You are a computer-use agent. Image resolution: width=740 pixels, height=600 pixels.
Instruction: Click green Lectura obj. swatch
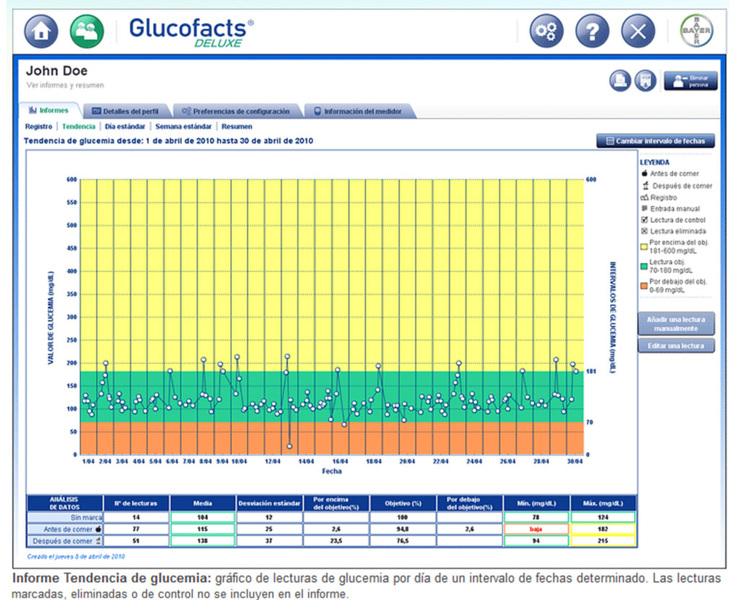tap(644, 266)
